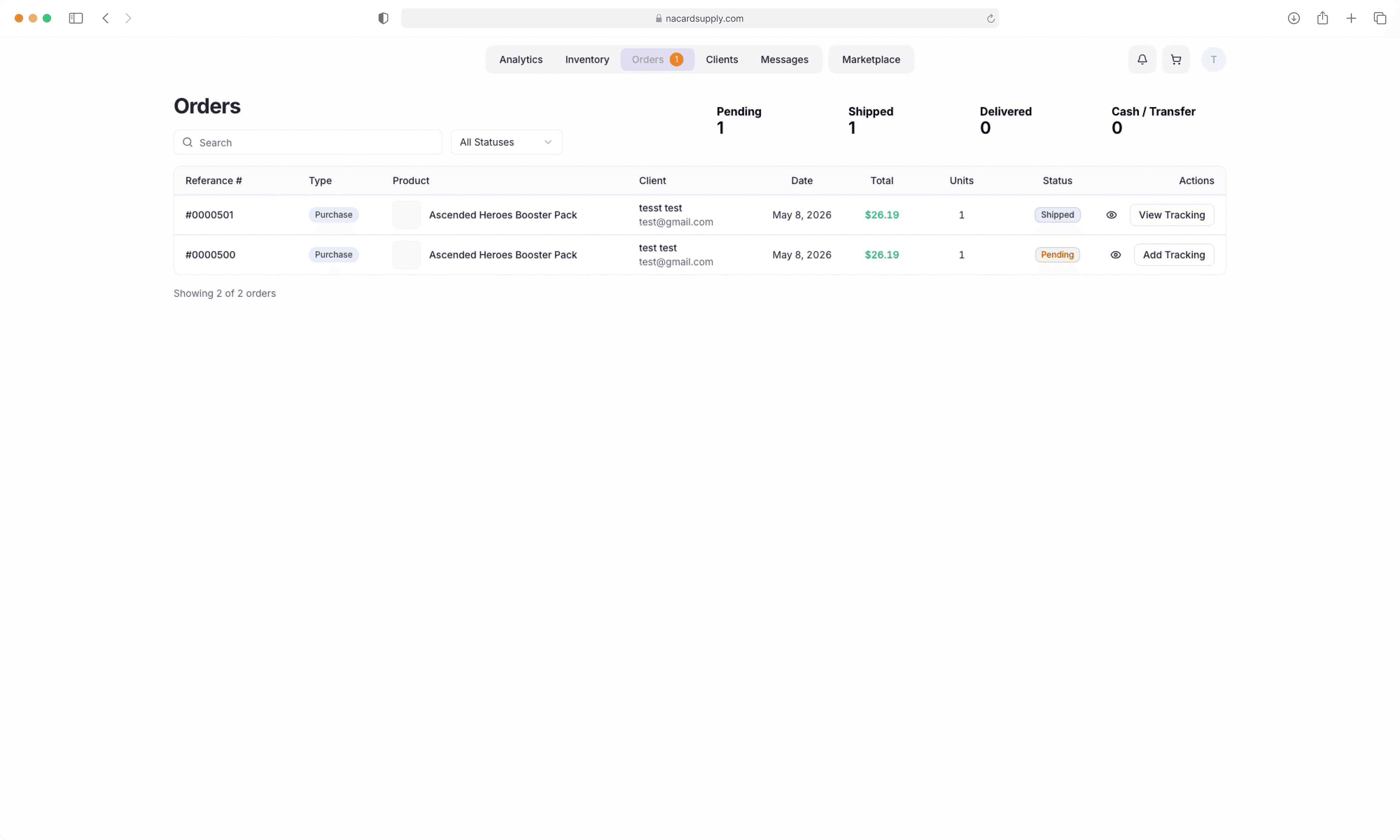Open the shopping cart
The width and height of the screenshot is (1400, 840).
click(x=1175, y=59)
